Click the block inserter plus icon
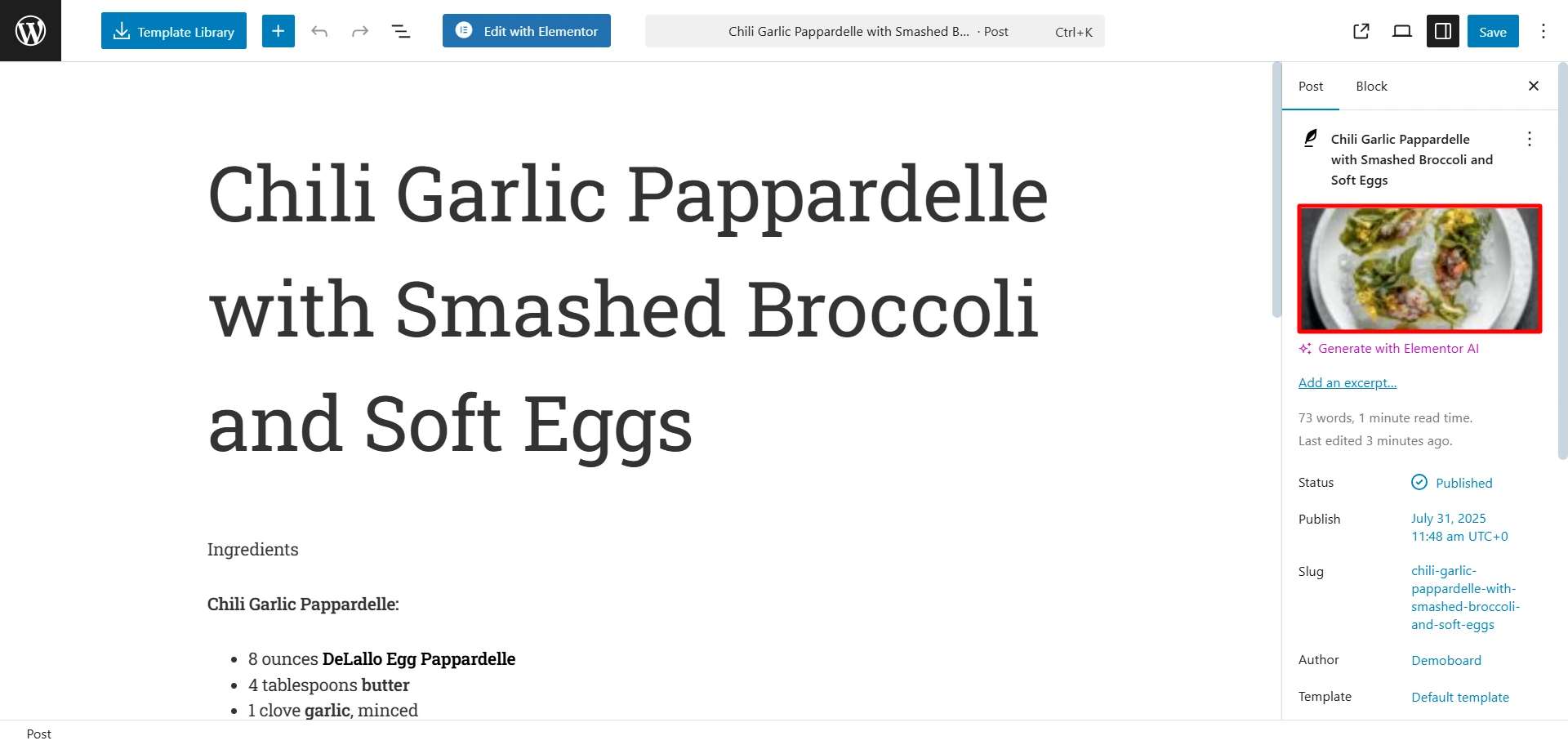 [x=278, y=31]
